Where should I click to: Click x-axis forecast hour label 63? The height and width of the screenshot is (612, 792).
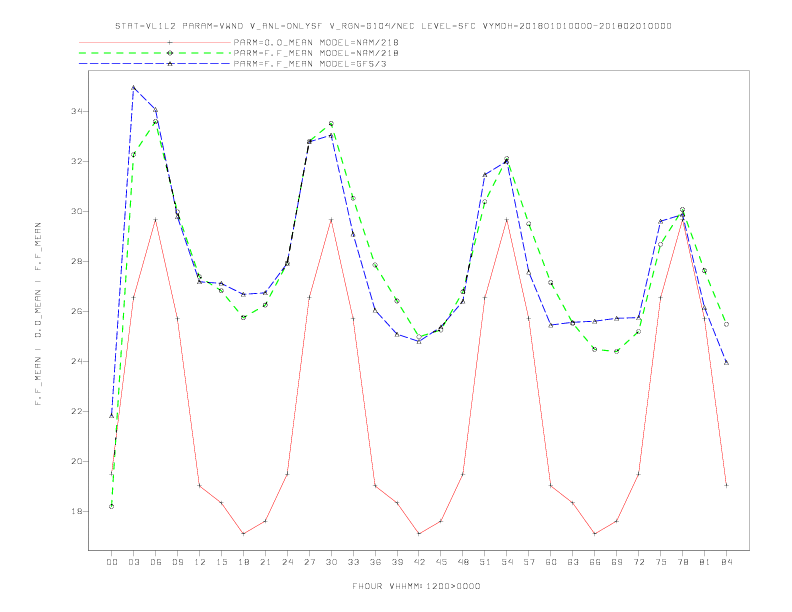point(573,562)
